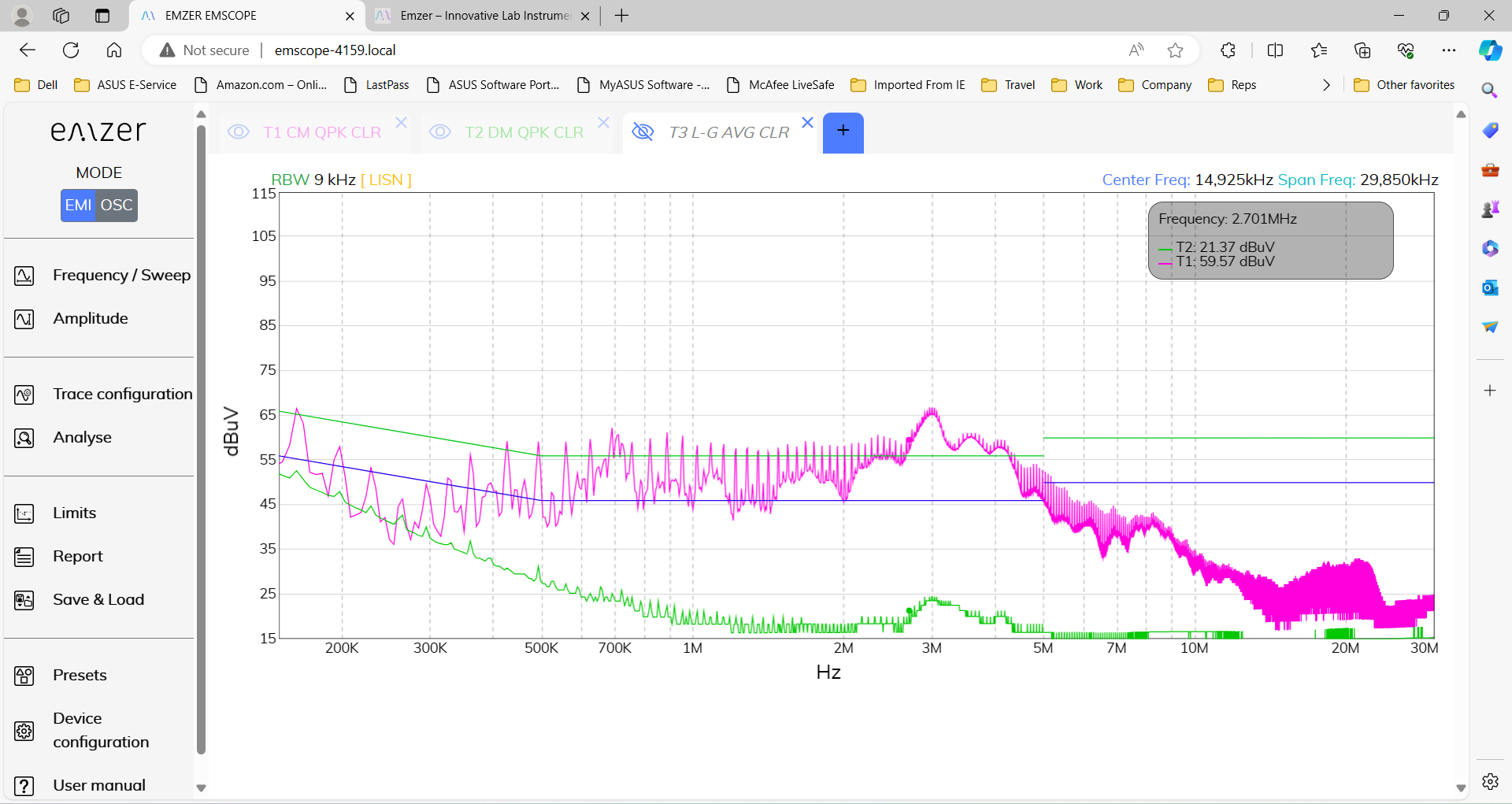
Task: Open Work favorites folder
Action: click(1077, 85)
